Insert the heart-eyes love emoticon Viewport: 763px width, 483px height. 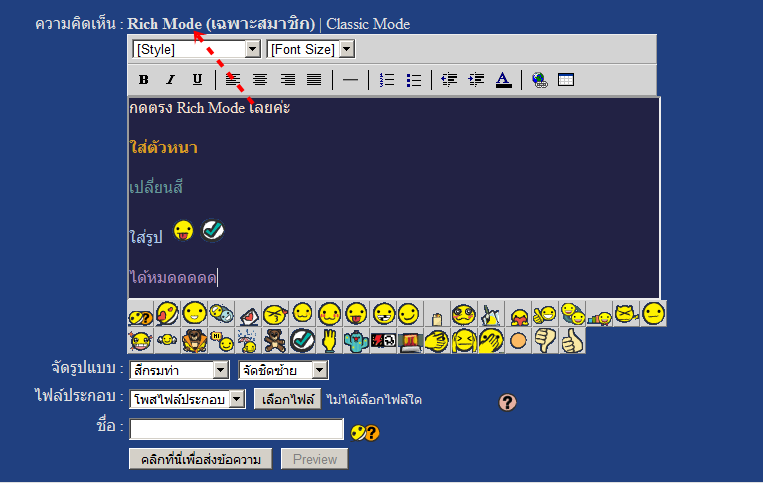tap(167, 314)
